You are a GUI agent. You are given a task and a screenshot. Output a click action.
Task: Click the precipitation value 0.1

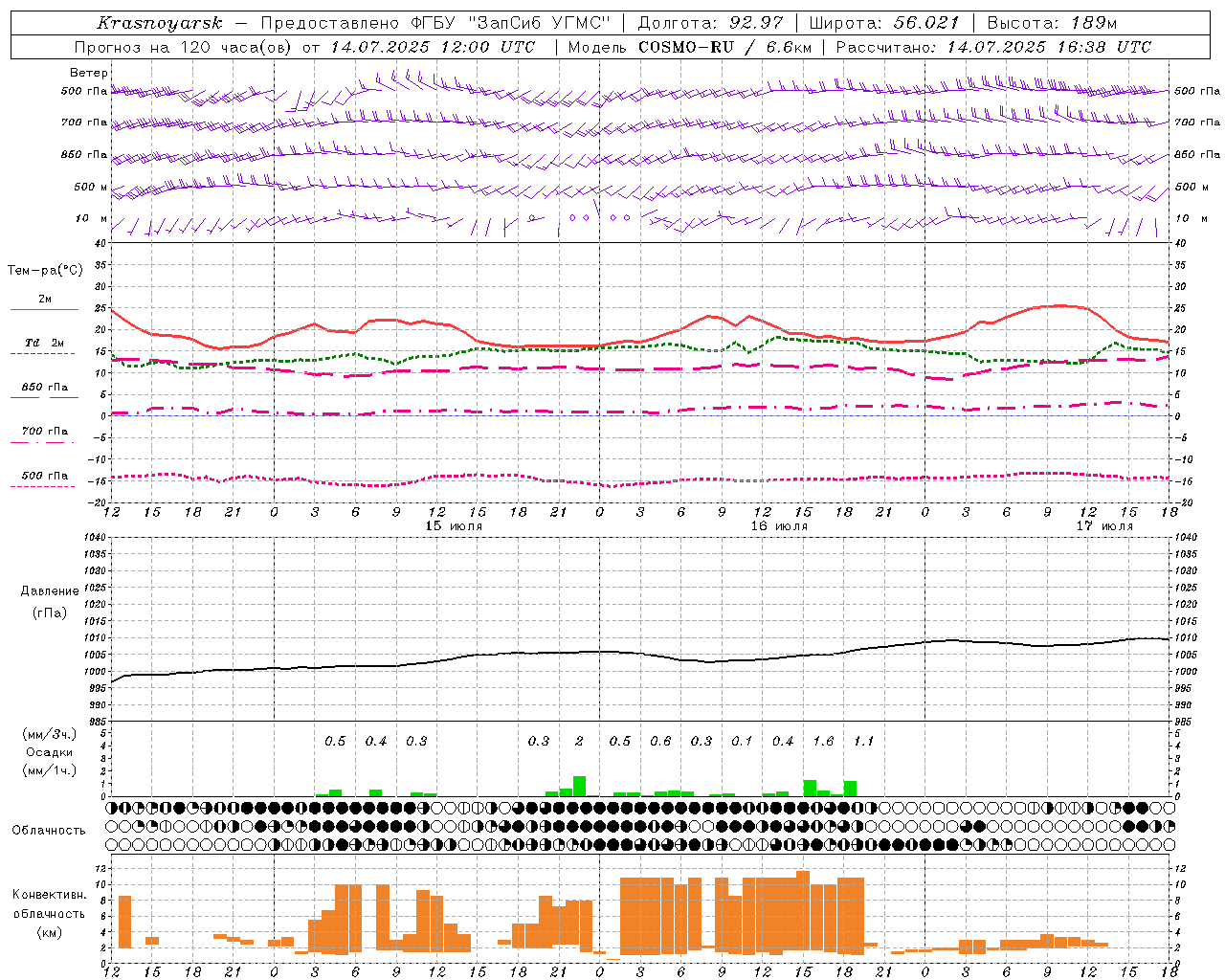[x=742, y=741]
